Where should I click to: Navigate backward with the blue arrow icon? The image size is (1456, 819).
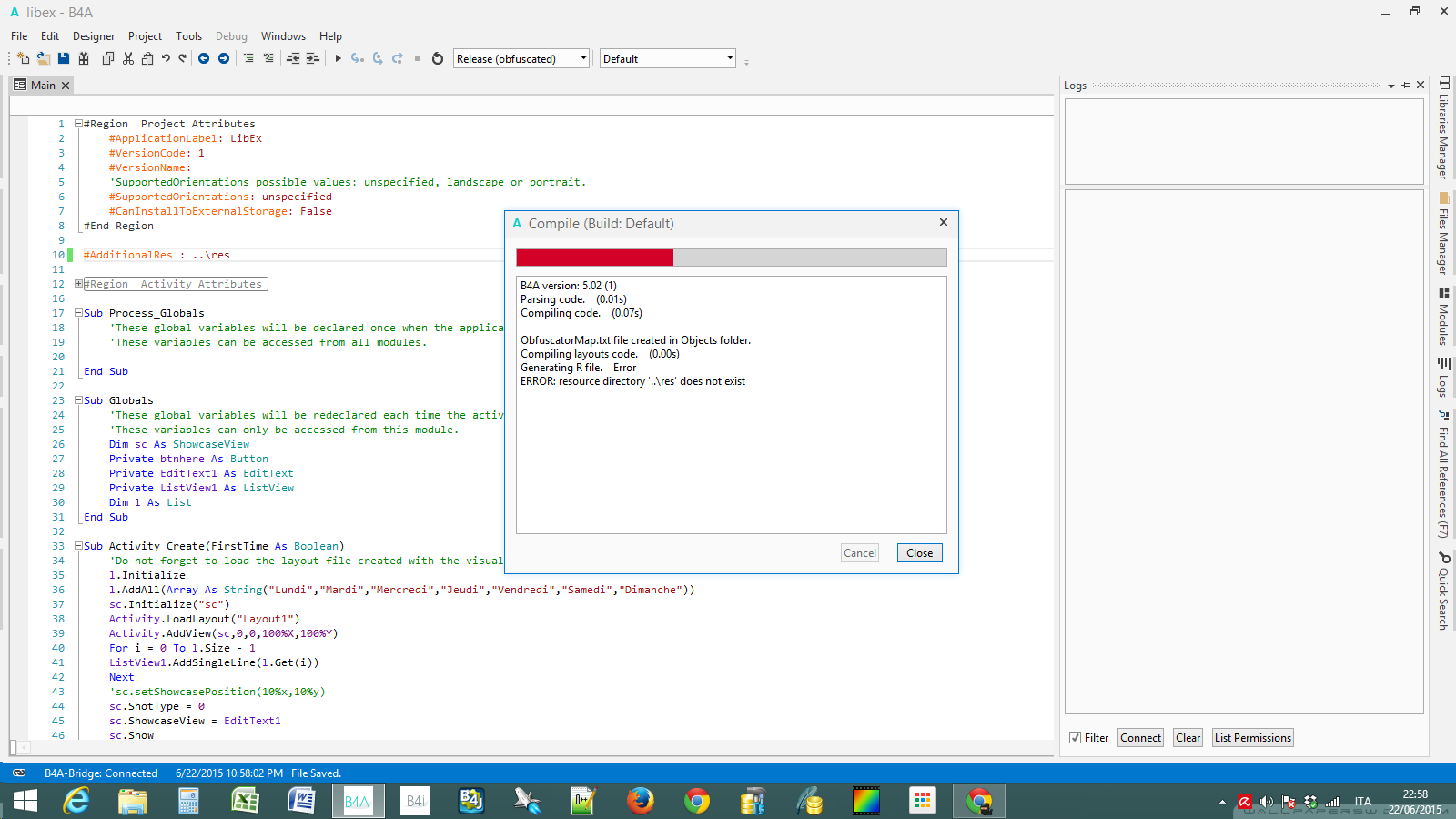point(204,58)
